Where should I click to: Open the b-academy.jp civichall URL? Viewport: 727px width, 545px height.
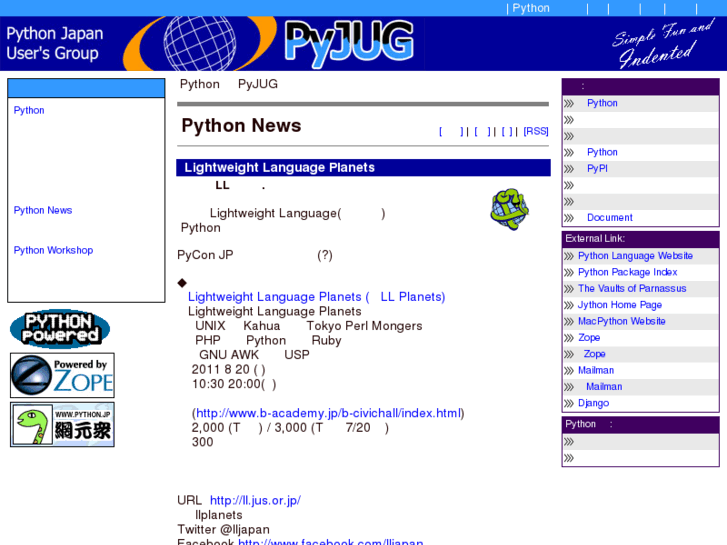point(328,413)
